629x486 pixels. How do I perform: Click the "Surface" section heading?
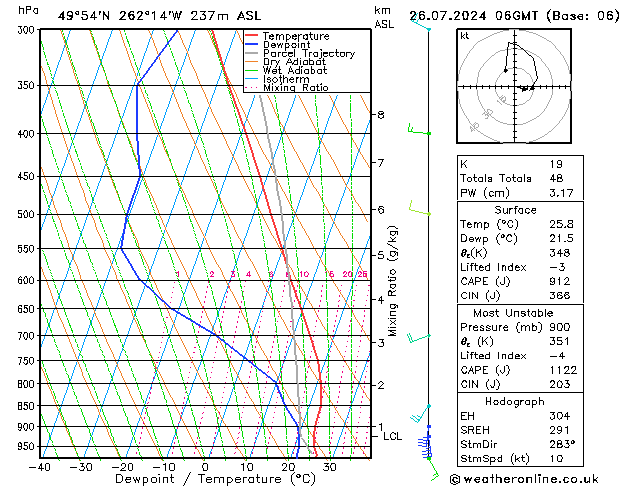pyautogui.click(x=515, y=210)
